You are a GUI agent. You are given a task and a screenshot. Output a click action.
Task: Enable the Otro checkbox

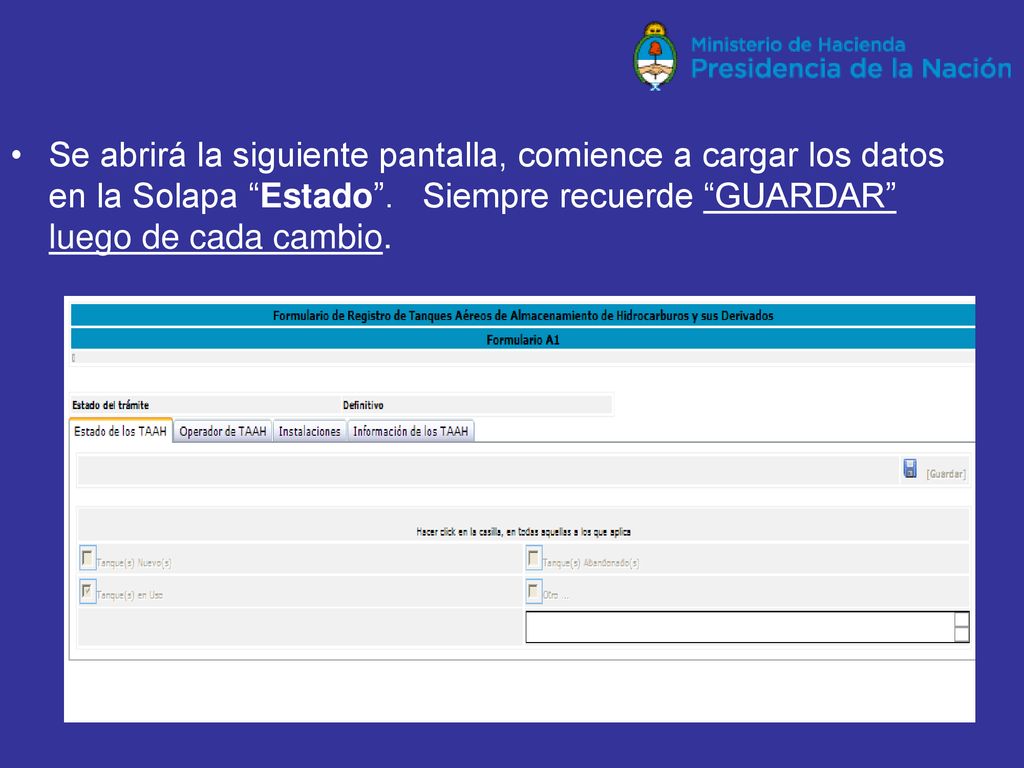click(534, 592)
